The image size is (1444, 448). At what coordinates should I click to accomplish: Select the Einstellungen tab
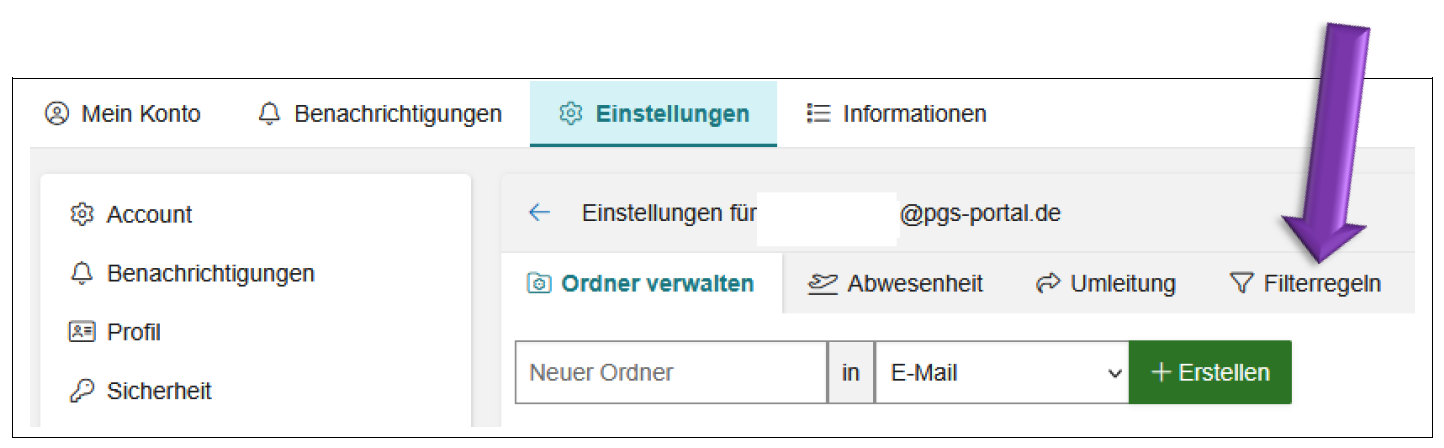click(654, 114)
